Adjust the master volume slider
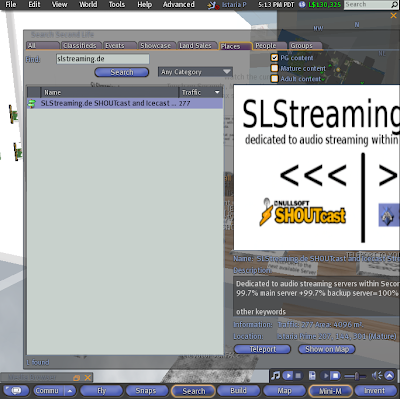The image size is (400, 399). [355, 376]
